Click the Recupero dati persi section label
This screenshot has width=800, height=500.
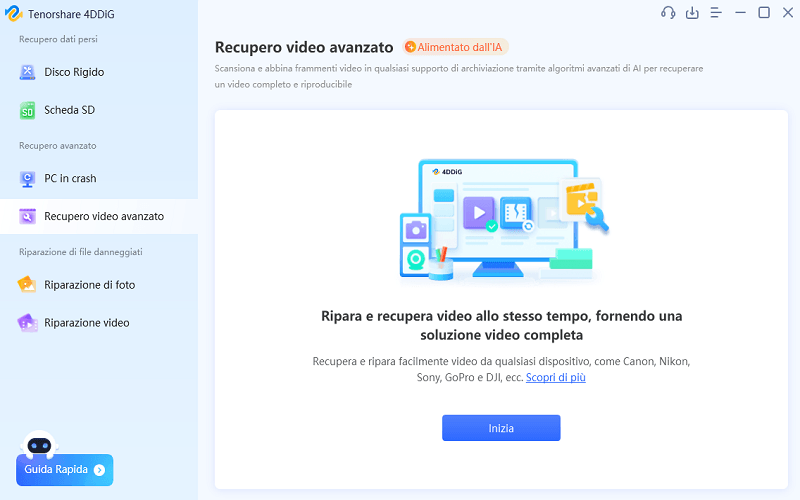(58, 39)
